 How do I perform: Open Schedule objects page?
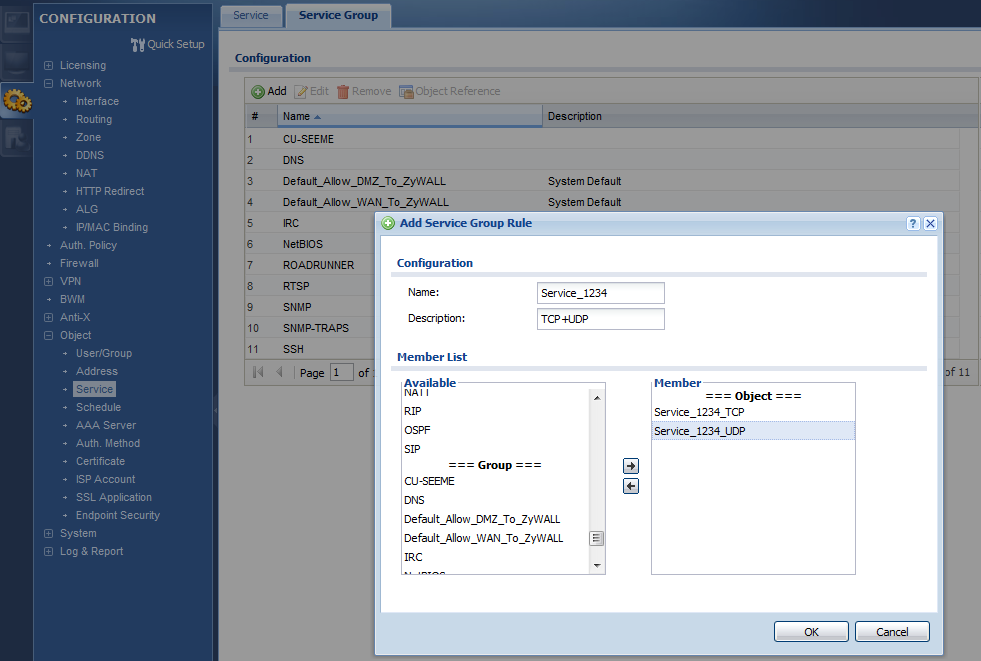tap(98, 408)
